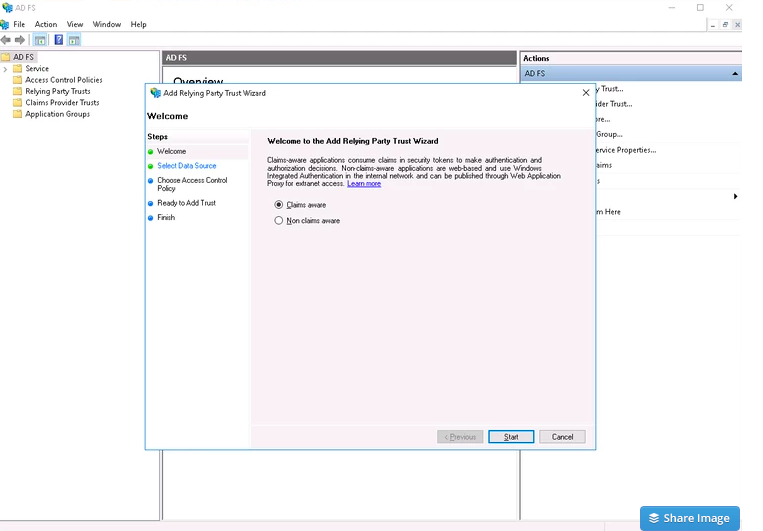Screen dimensions: 763x531
Task: Expand the Service tree node
Action: [5, 69]
